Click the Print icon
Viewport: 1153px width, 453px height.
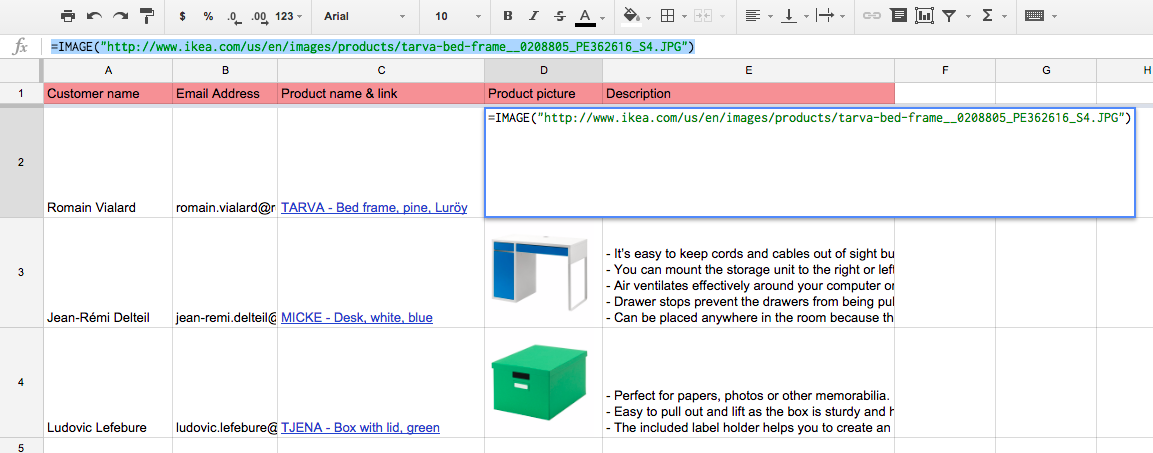coord(68,16)
